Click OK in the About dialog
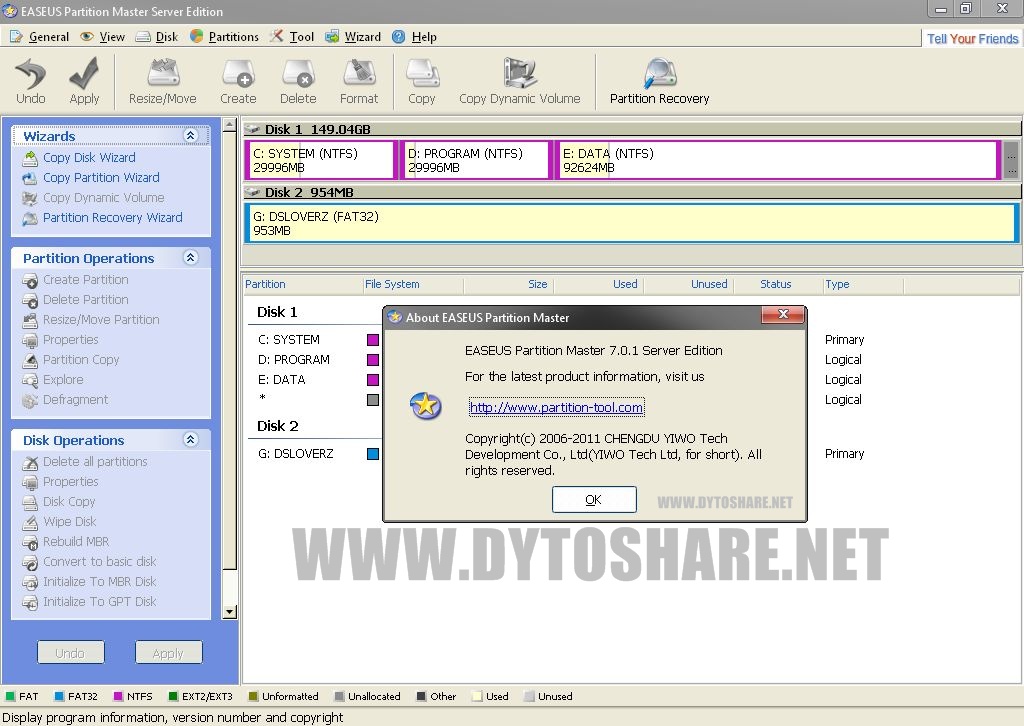 594,499
